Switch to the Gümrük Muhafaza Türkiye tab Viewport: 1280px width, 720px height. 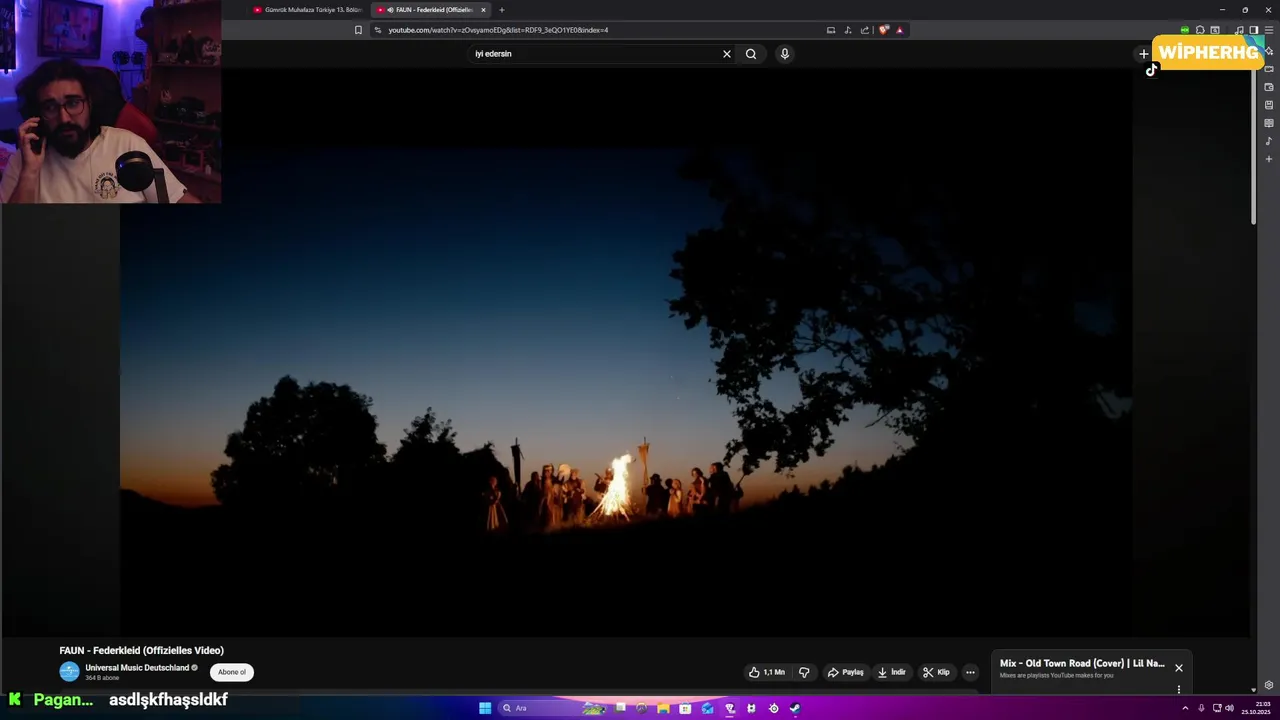tap(308, 10)
